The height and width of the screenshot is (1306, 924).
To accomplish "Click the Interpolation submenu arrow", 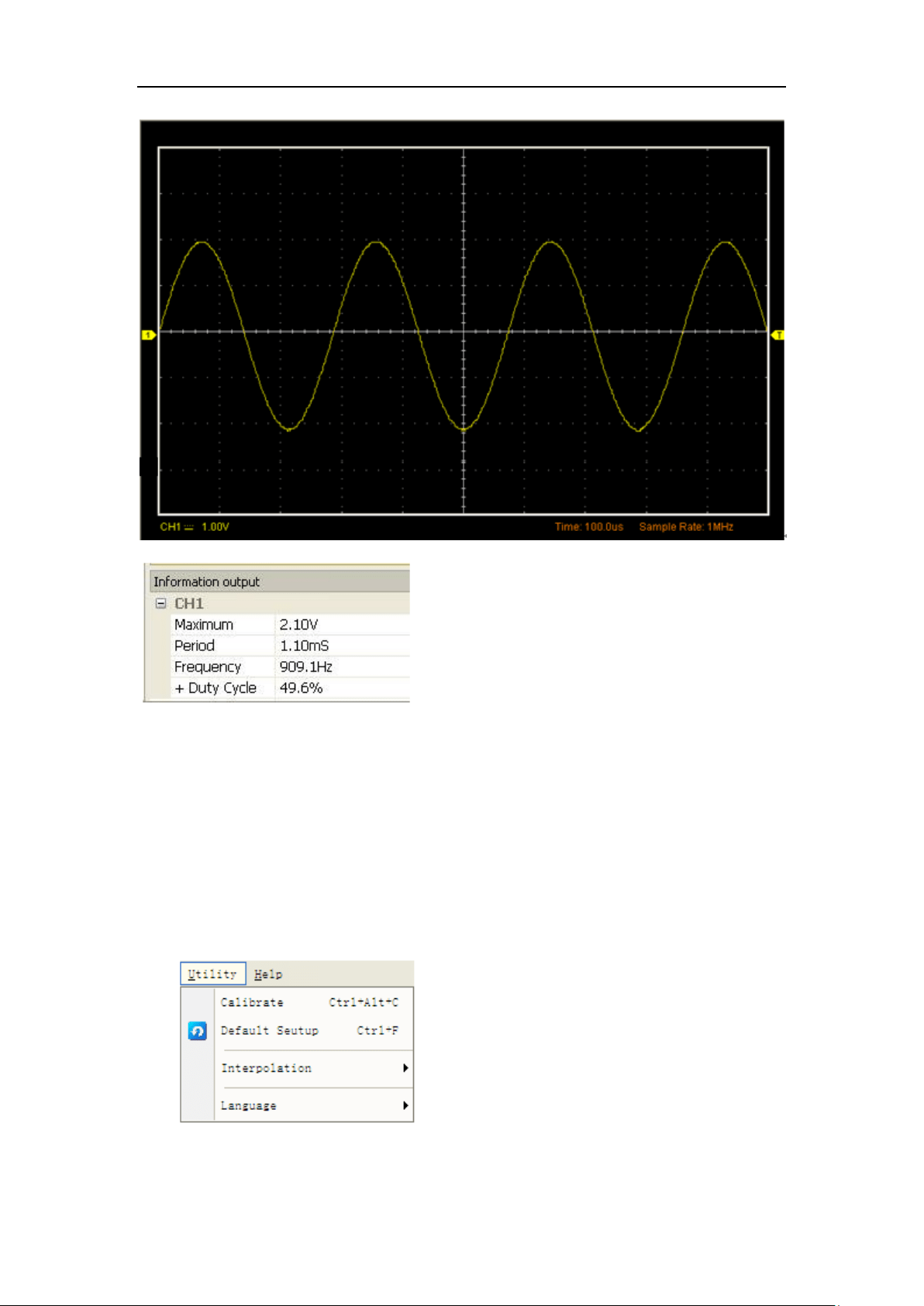I will (x=405, y=1068).
